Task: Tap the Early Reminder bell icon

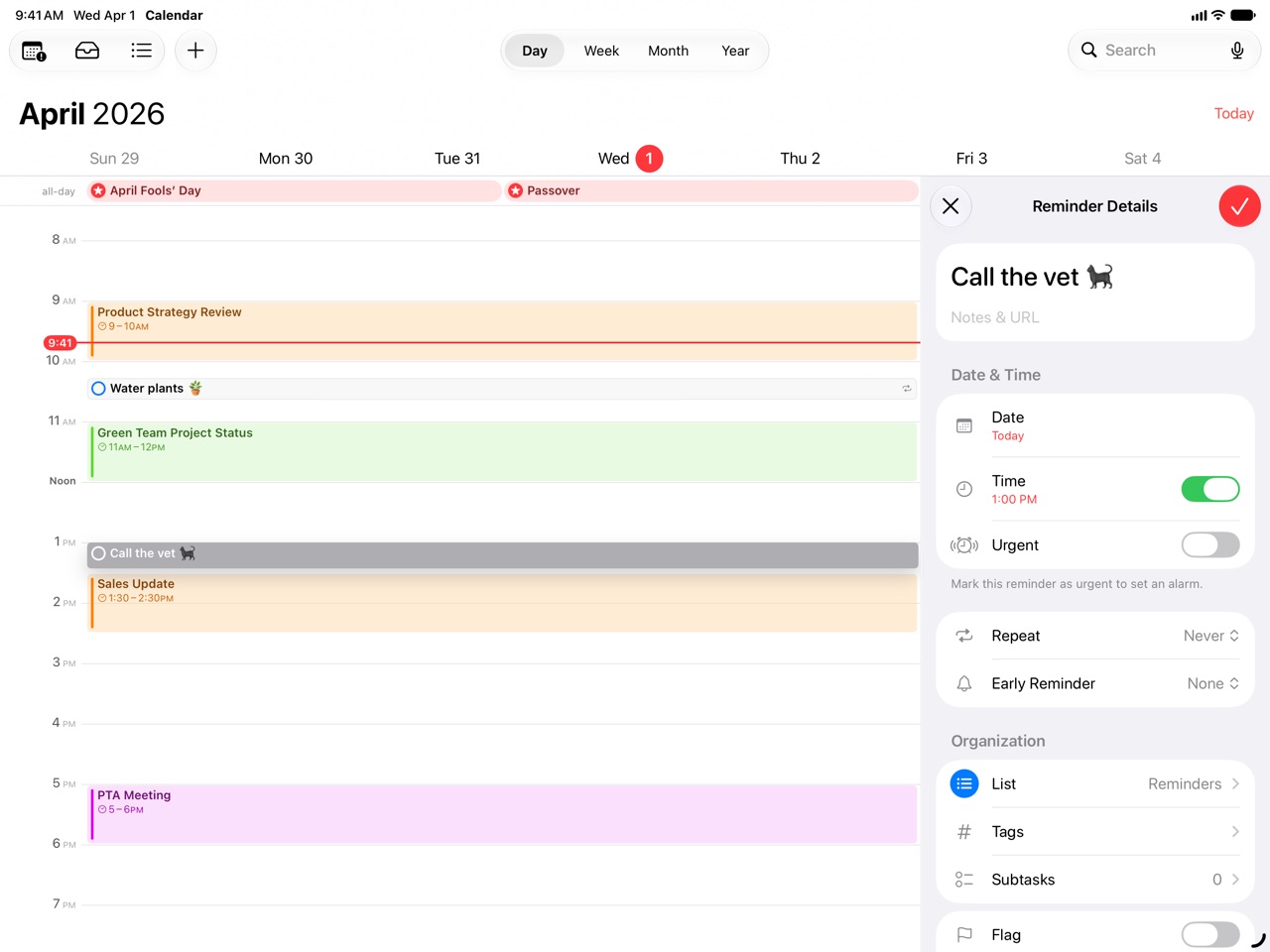Action: pyautogui.click(x=964, y=683)
